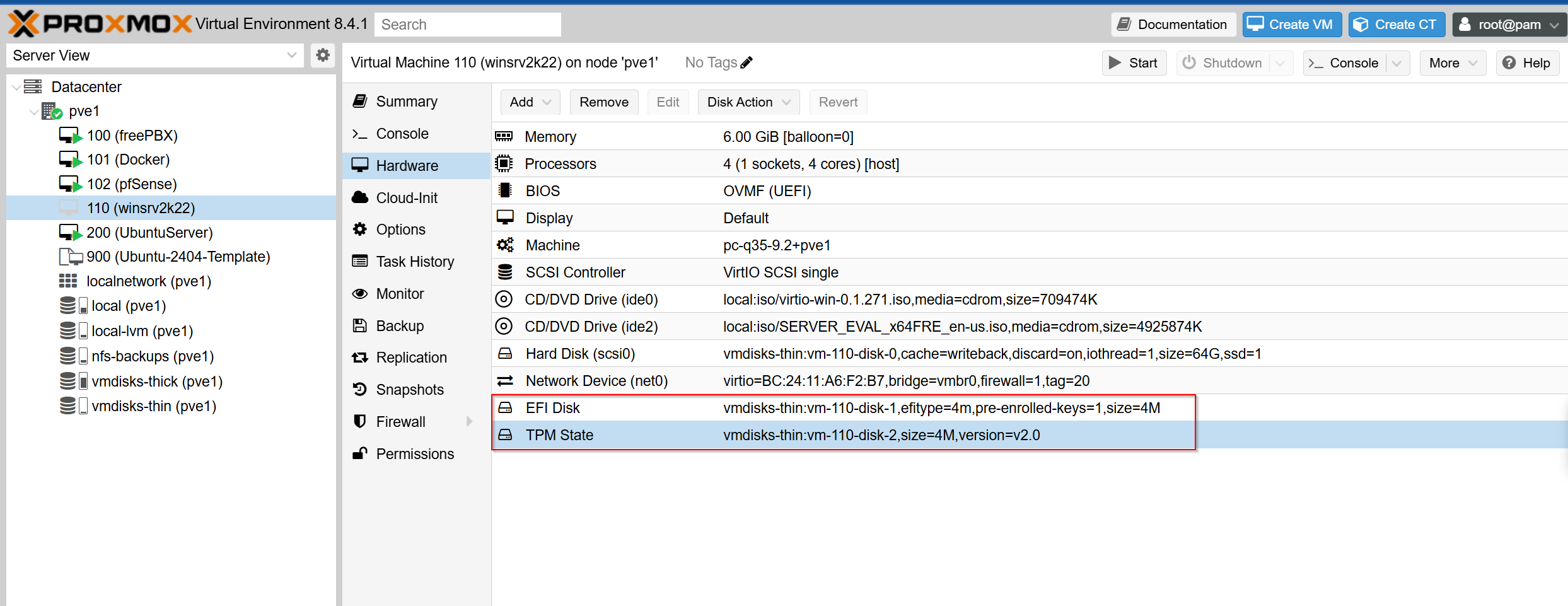
Task: Edit tags with the pencil icon
Action: (746, 62)
